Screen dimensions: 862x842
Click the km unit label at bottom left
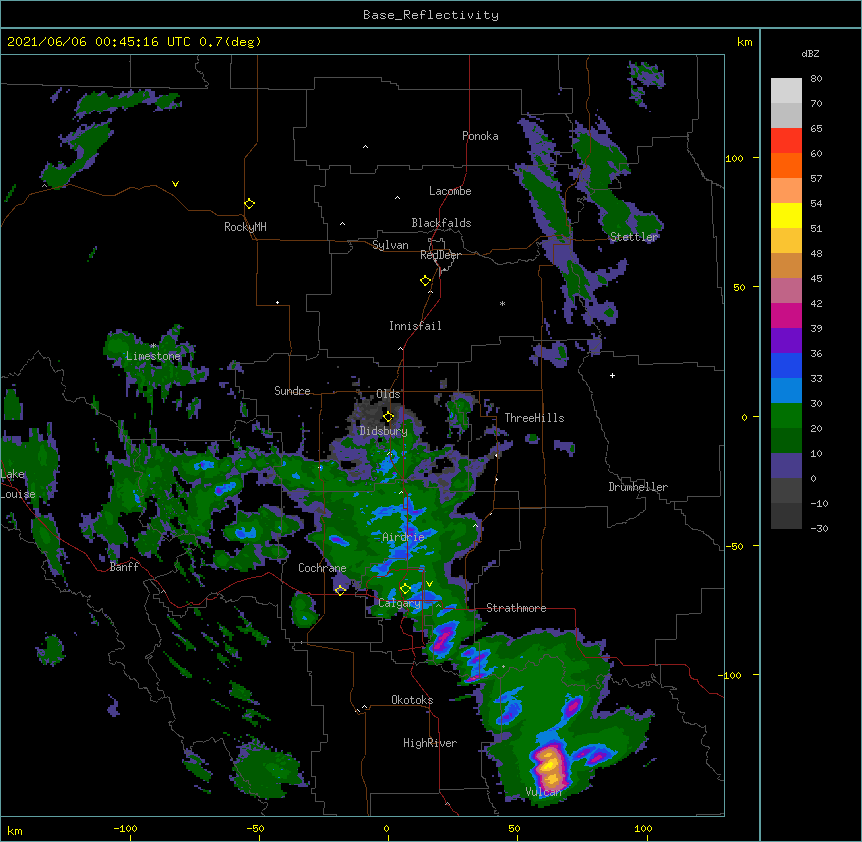point(14,830)
